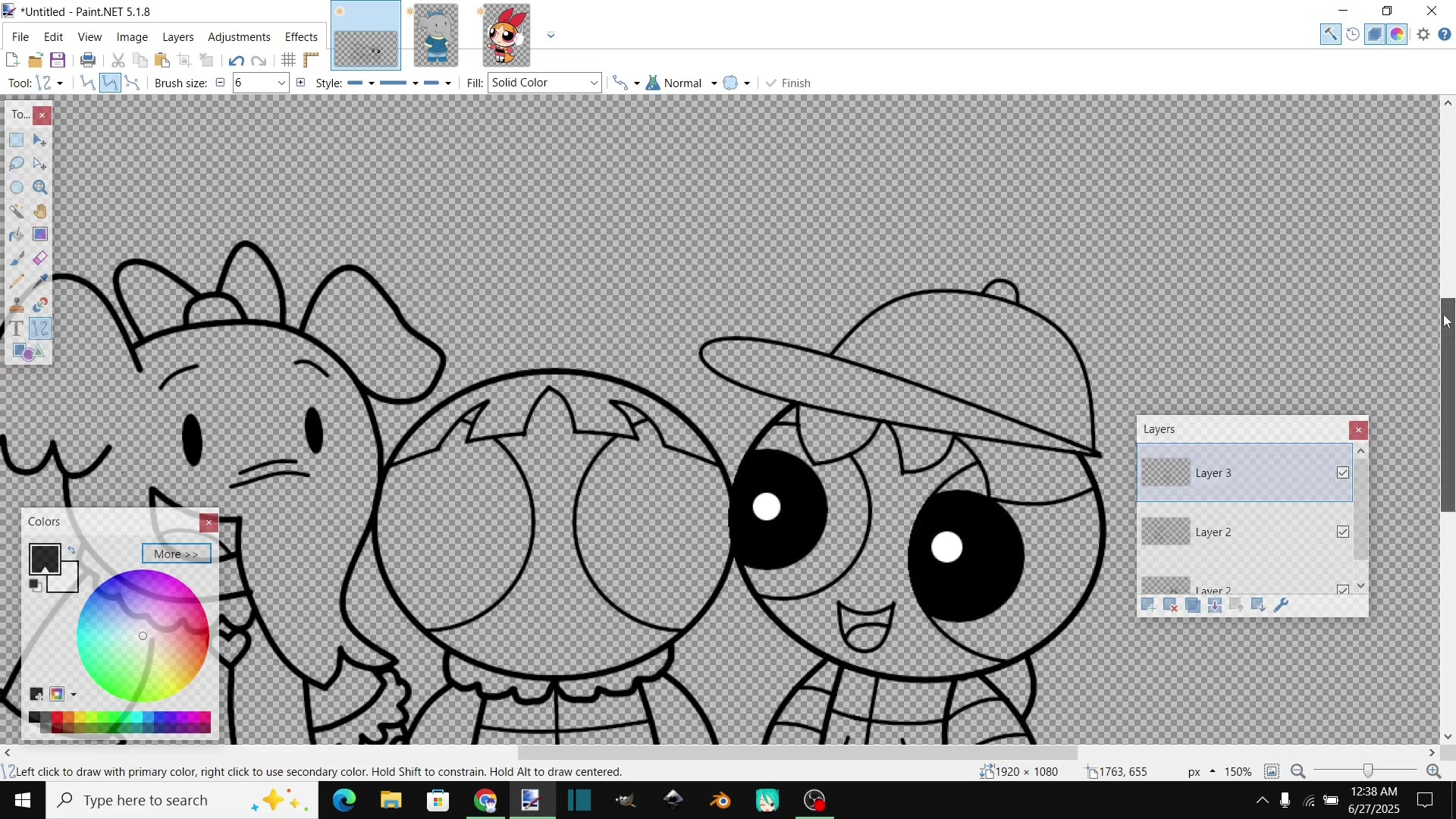Screen dimensions: 1456x819
Task: Pick a hue on the color wheel
Action: 143,635
